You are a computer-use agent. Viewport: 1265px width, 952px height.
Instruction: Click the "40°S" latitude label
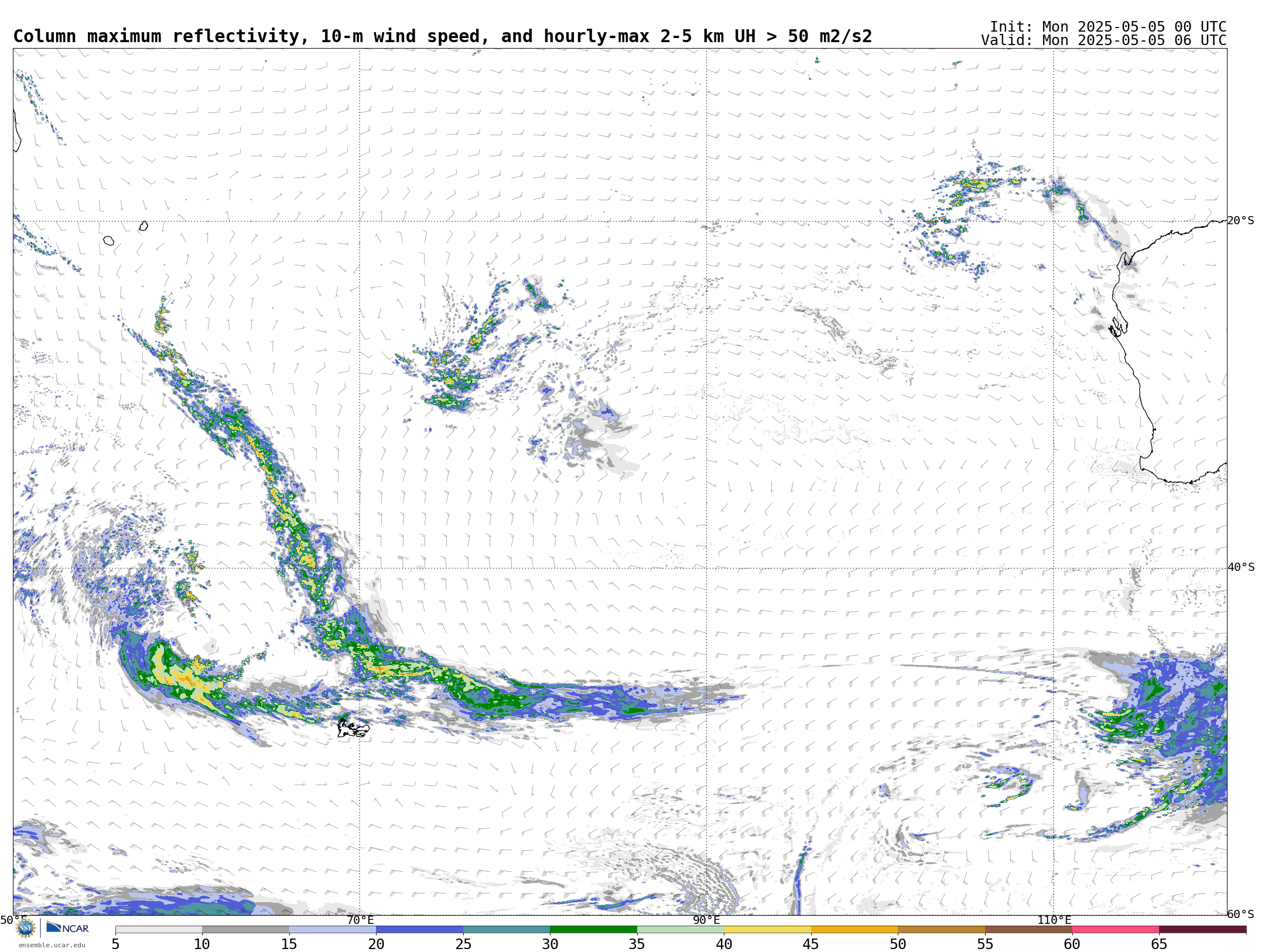pos(1241,567)
